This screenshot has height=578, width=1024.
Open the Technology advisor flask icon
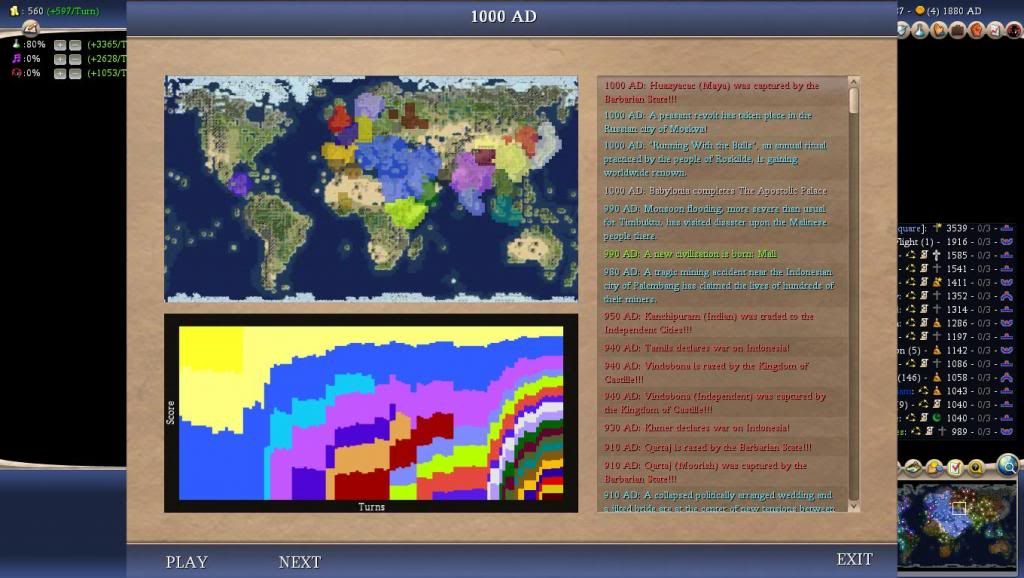920,30
